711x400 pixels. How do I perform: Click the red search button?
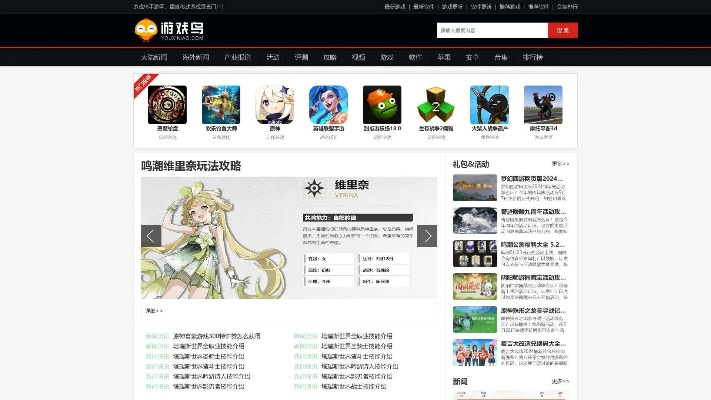coord(563,30)
